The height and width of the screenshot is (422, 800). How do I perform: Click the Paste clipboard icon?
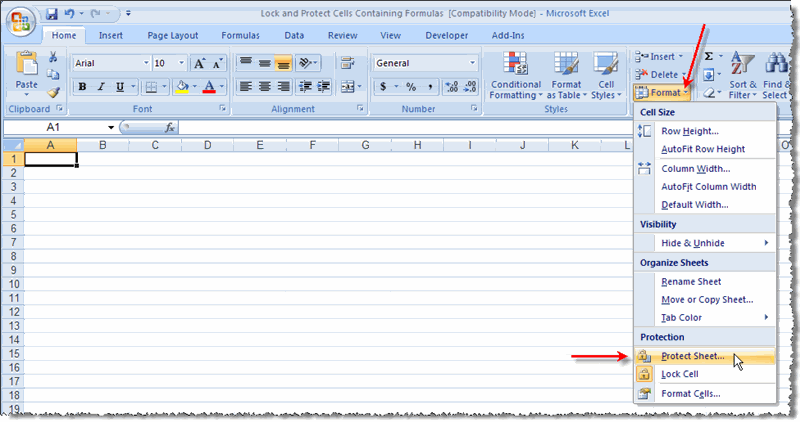pyautogui.click(x=27, y=68)
